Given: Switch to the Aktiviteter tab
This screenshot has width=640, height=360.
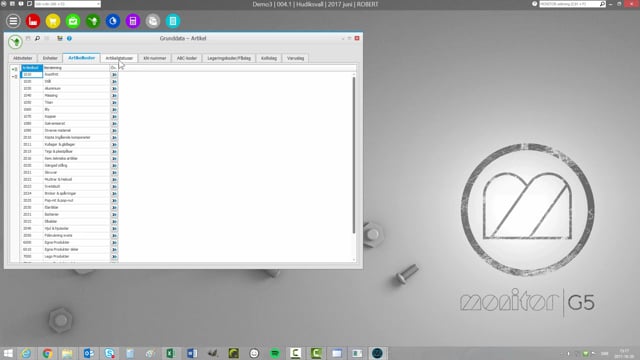Looking at the screenshot, I should [x=22, y=58].
